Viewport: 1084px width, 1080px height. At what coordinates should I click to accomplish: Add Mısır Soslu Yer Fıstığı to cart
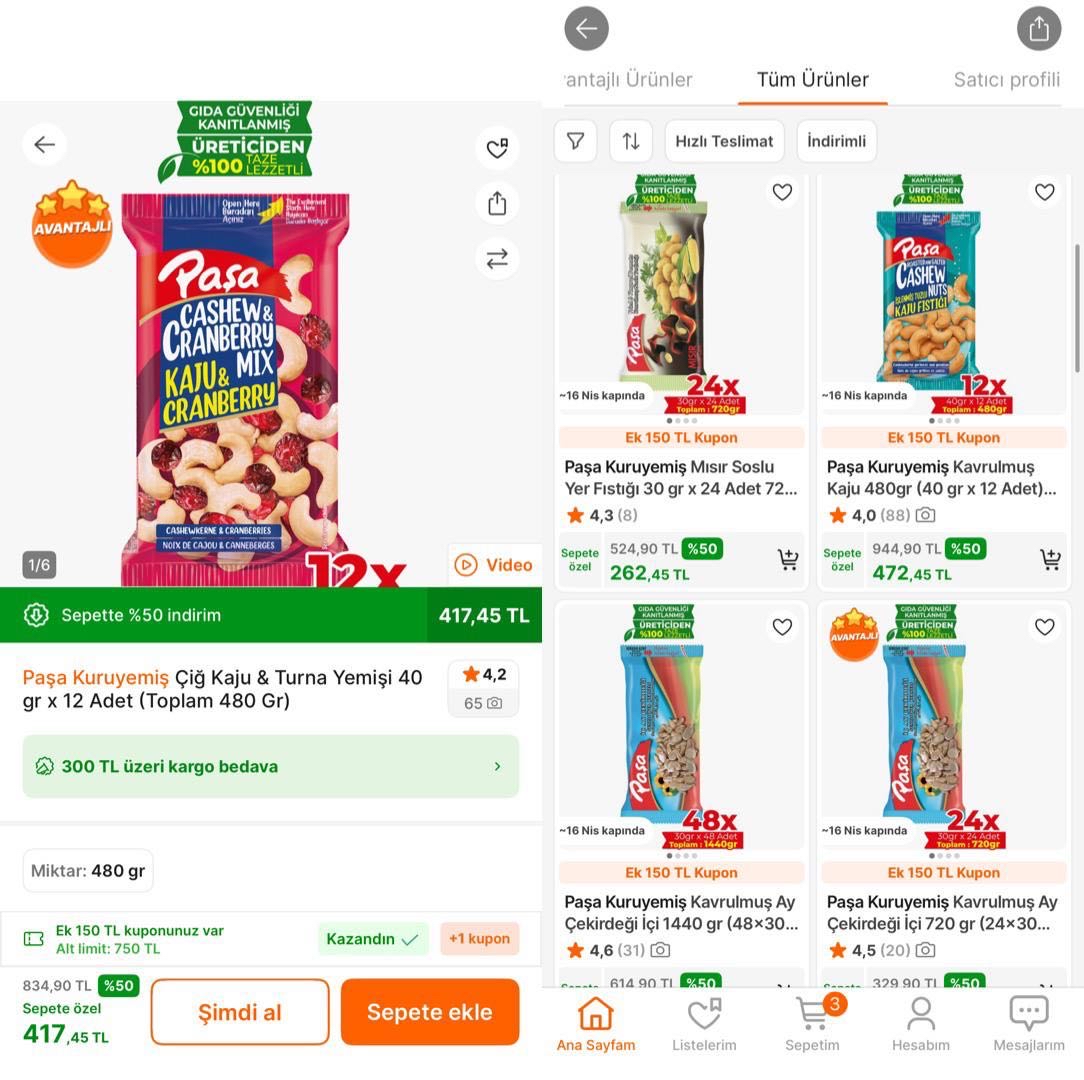coord(788,559)
